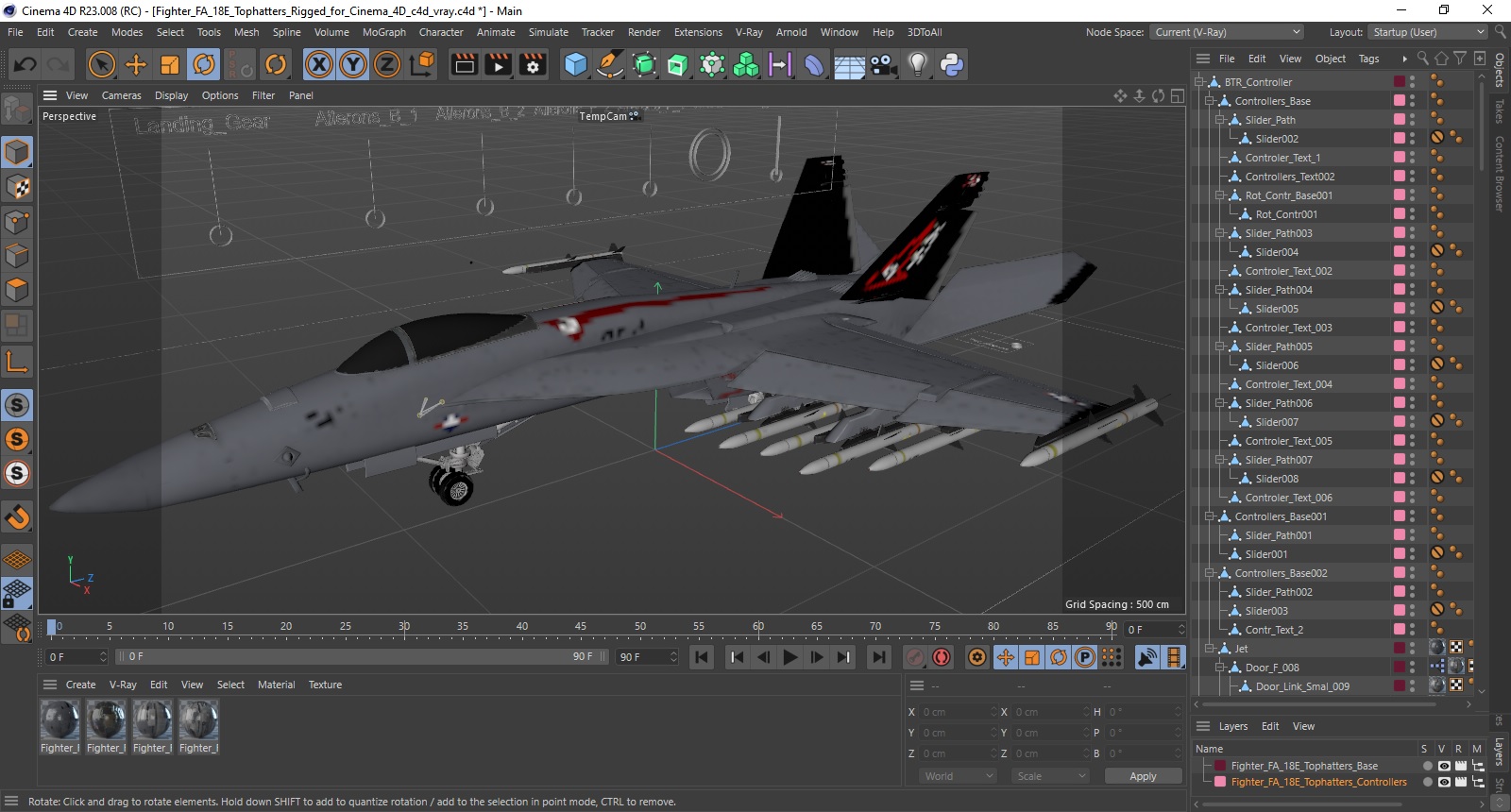The width and height of the screenshot is (1511, 812).
Task: Click the Apply button
Action: click(x=1143, y=776)
